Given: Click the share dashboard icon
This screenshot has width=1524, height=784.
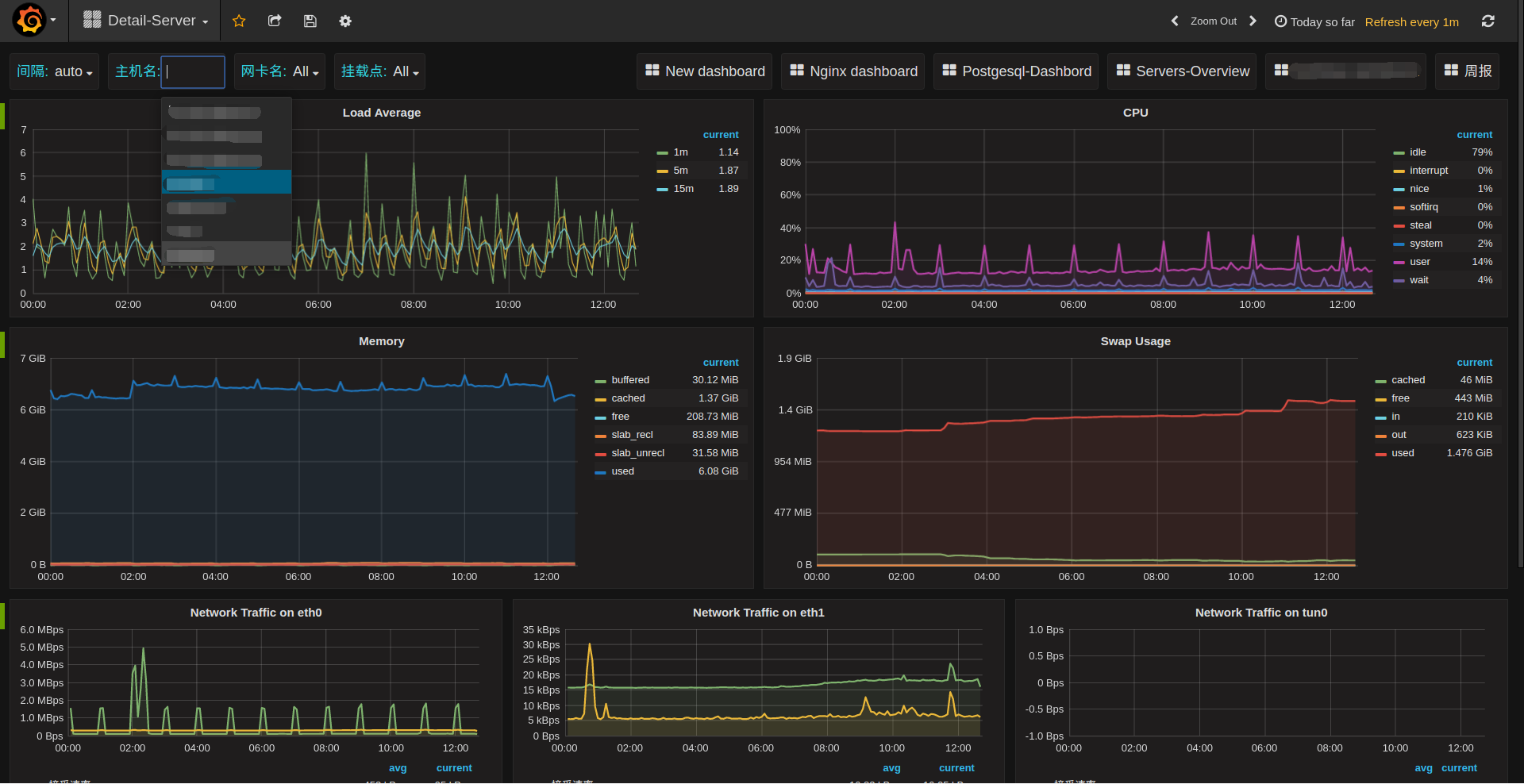Looking at the screenshot, I should [x=275, y=21].
